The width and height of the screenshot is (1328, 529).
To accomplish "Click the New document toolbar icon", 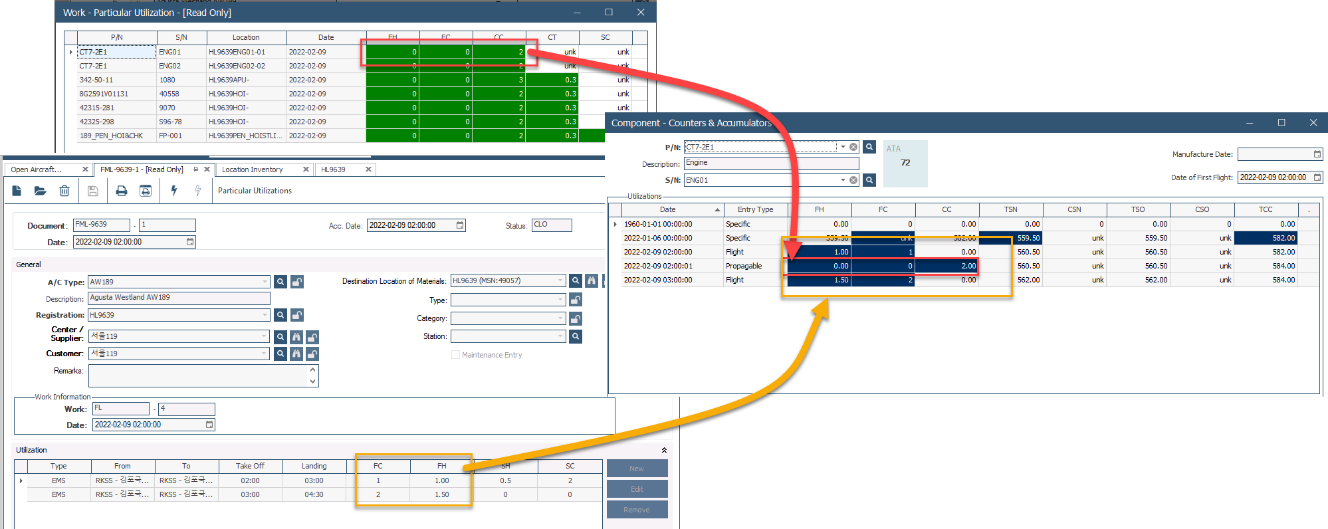I will [19, 190].
